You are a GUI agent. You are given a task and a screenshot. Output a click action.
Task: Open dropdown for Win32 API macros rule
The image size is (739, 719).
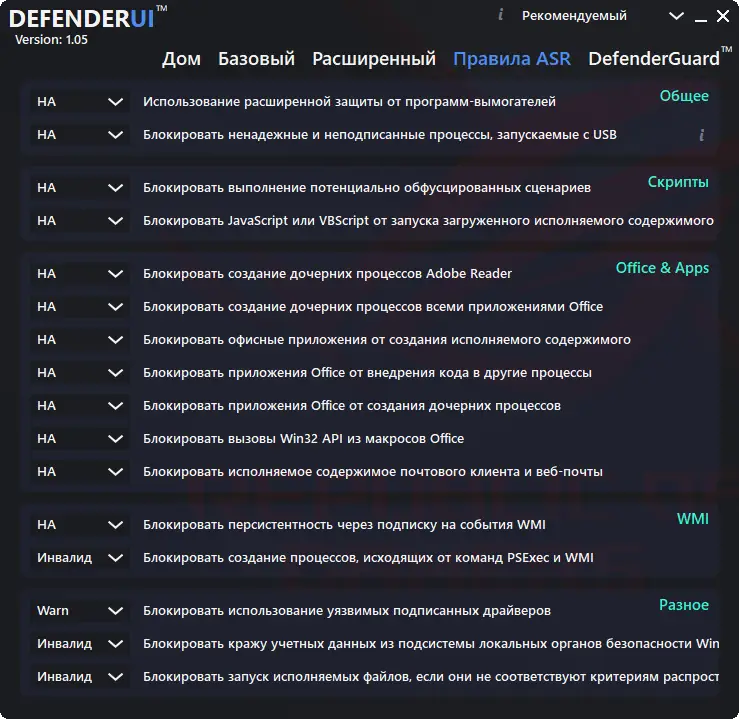coord(80,439)
